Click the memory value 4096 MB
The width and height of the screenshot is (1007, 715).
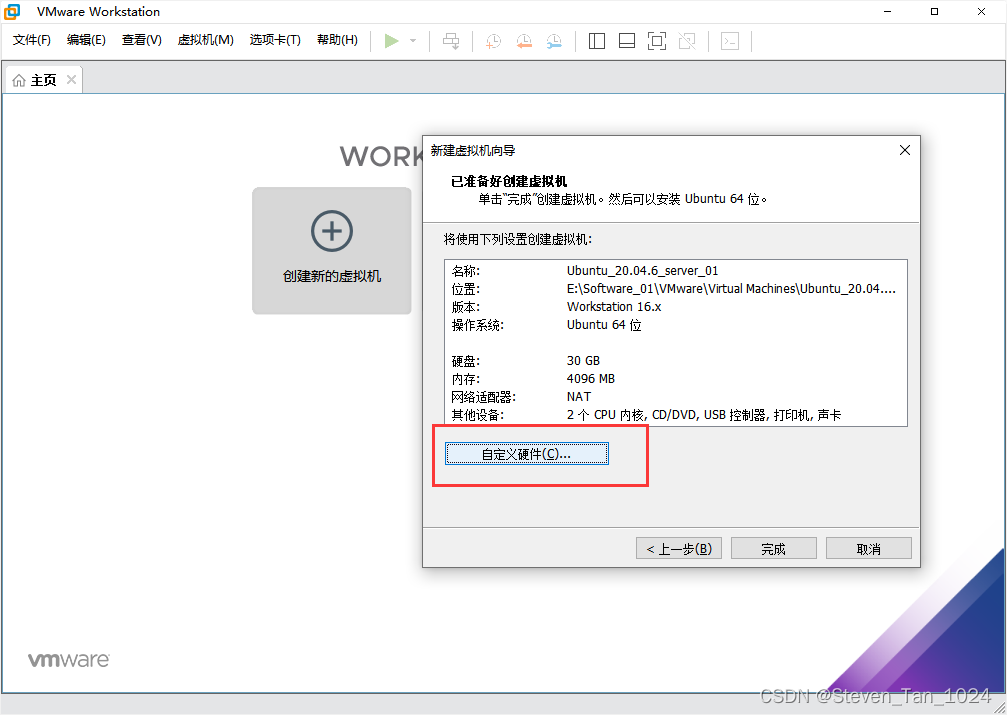click(x=591, y=378)
